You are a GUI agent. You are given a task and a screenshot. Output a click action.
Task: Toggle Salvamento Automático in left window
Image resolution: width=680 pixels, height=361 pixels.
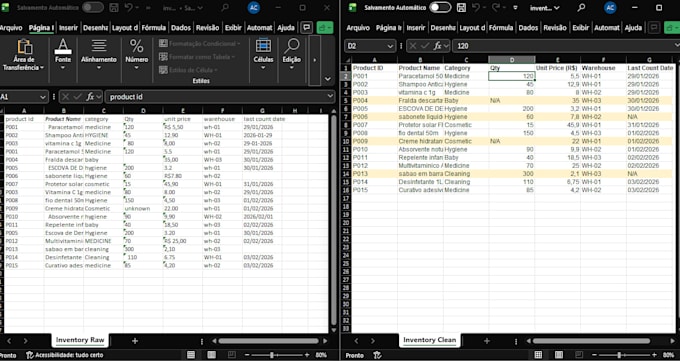(x=93, y=7)
